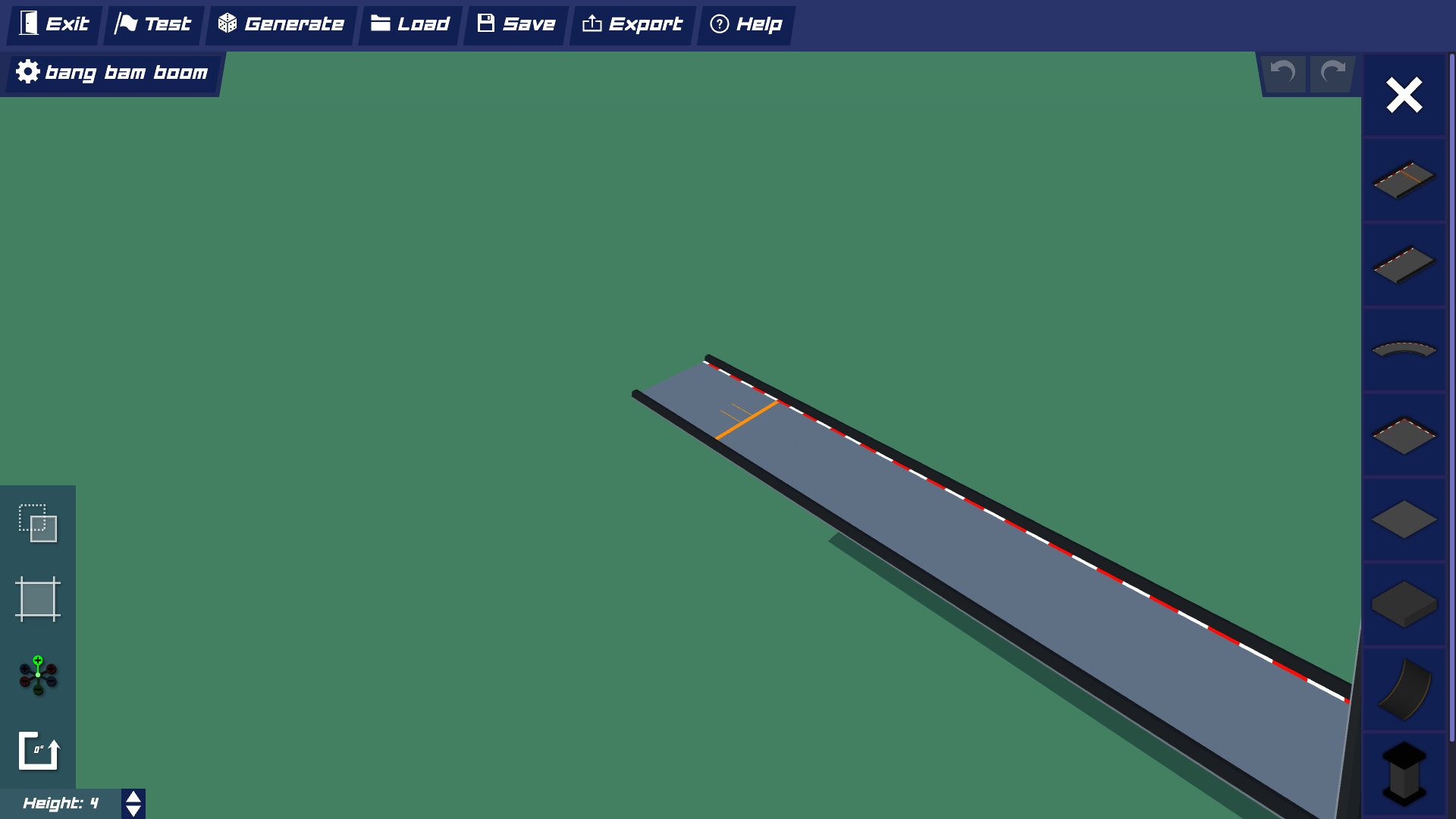Select the black pillar piece
This screenshot has width=1456, height=819.
pos(1404,773)
